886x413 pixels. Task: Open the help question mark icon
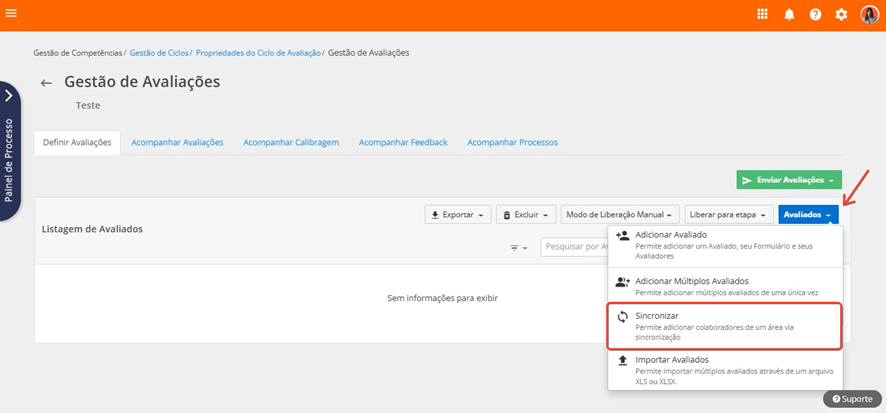click(815, 14)
